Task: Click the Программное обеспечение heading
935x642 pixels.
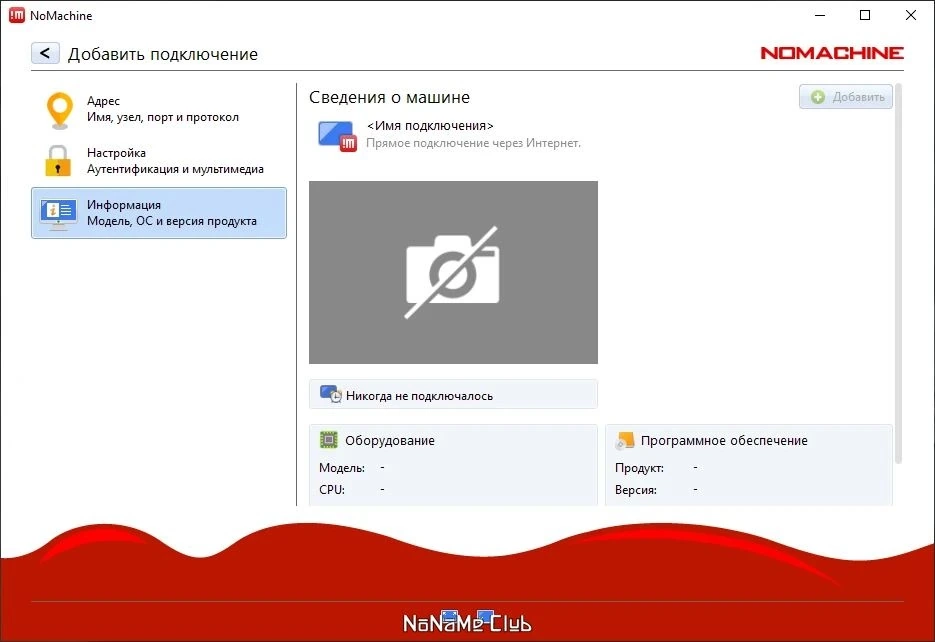Action: (724, 441)
